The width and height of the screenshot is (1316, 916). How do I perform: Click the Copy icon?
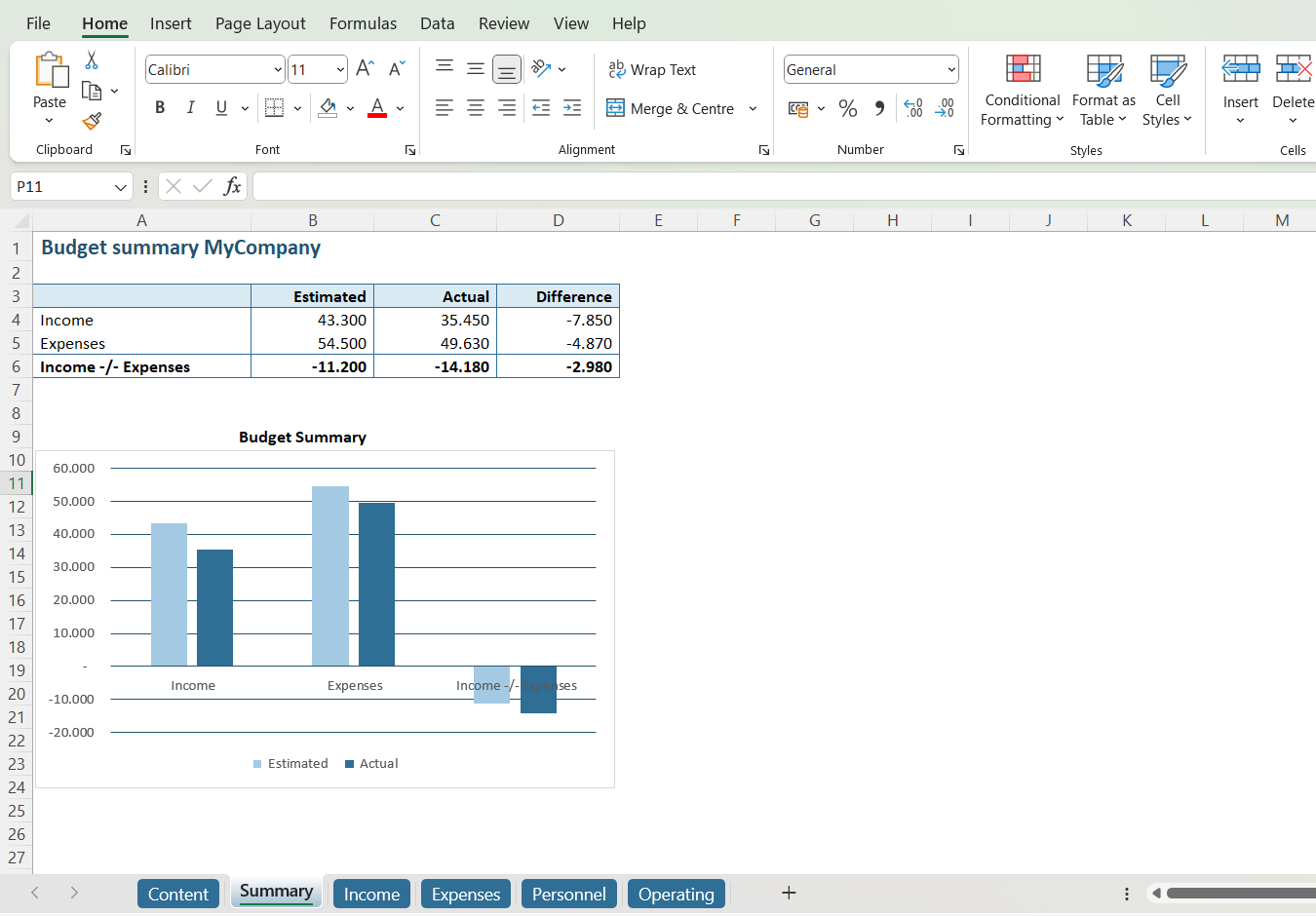coord(93,91)
